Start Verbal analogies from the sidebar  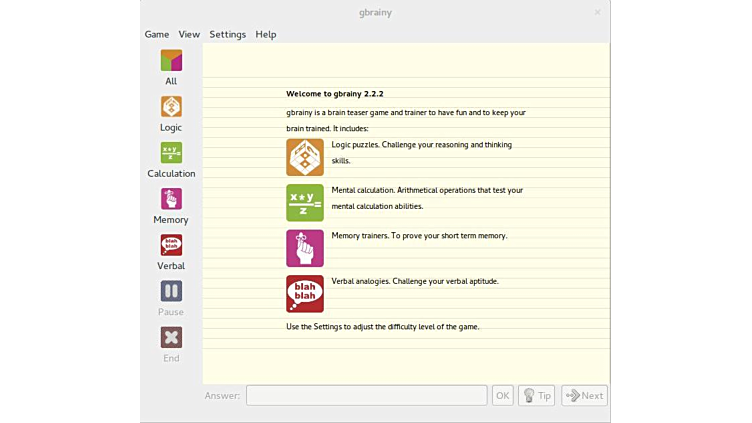point(171,245)
